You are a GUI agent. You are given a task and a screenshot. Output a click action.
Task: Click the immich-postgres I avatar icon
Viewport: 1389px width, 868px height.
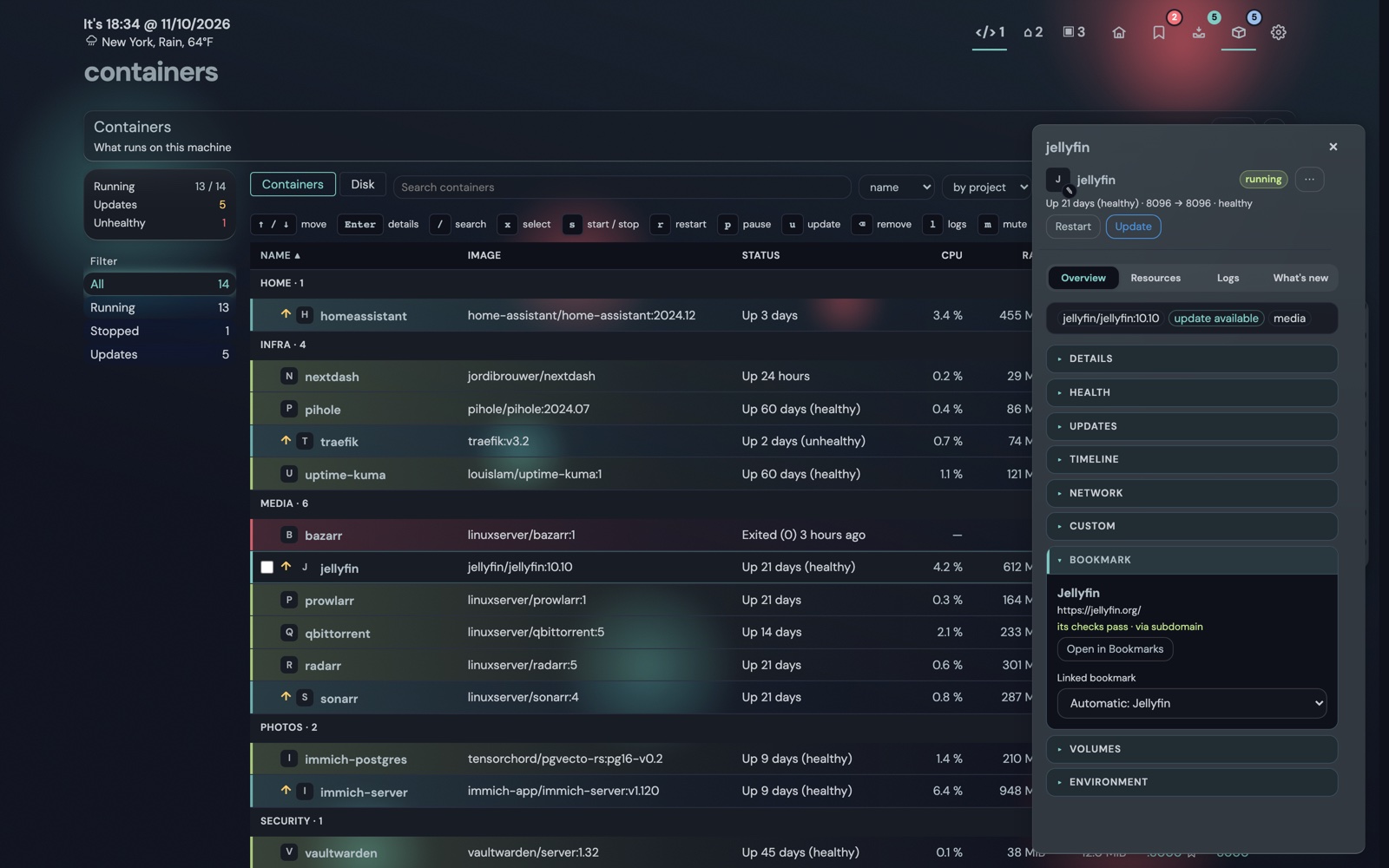[x=289, y=758]
